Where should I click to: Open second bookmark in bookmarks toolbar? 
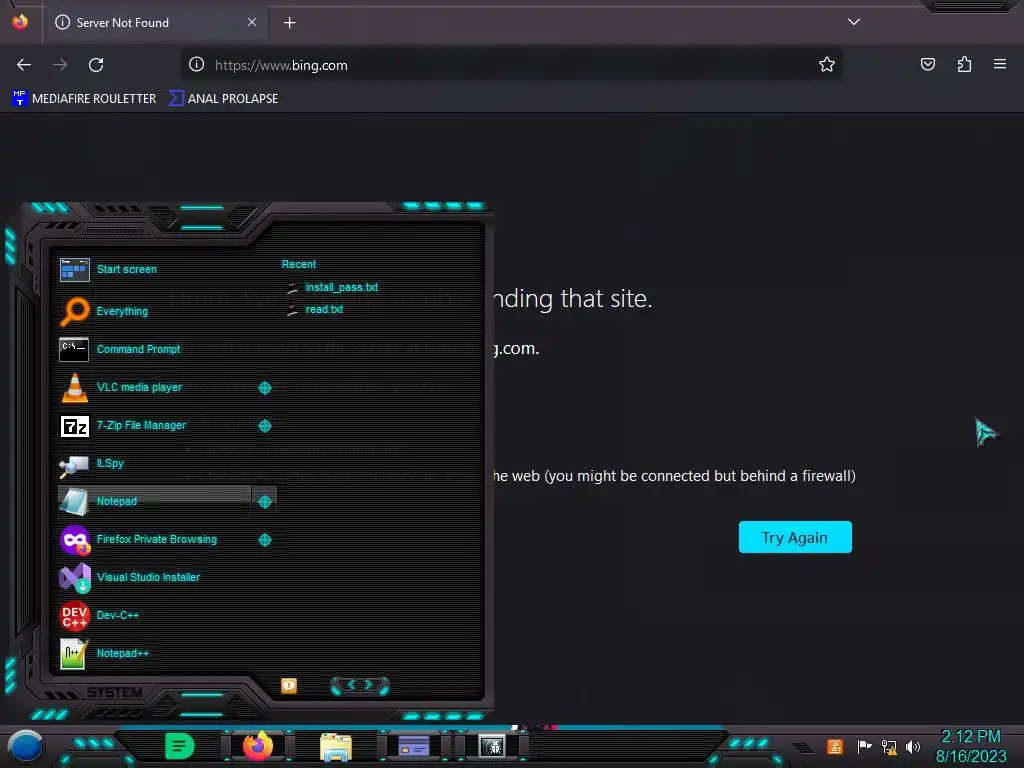coord(223,99)
